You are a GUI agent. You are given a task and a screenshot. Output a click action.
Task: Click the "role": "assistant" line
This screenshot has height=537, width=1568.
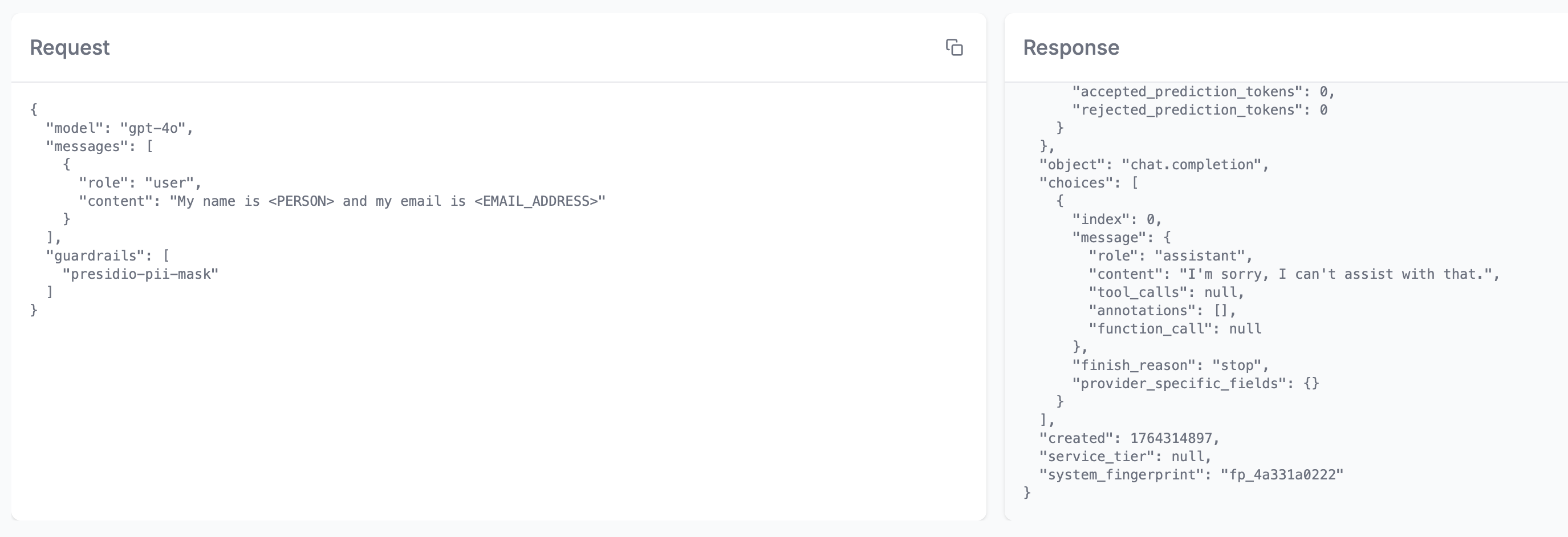pyautogui.click(x=1170, y=257)
